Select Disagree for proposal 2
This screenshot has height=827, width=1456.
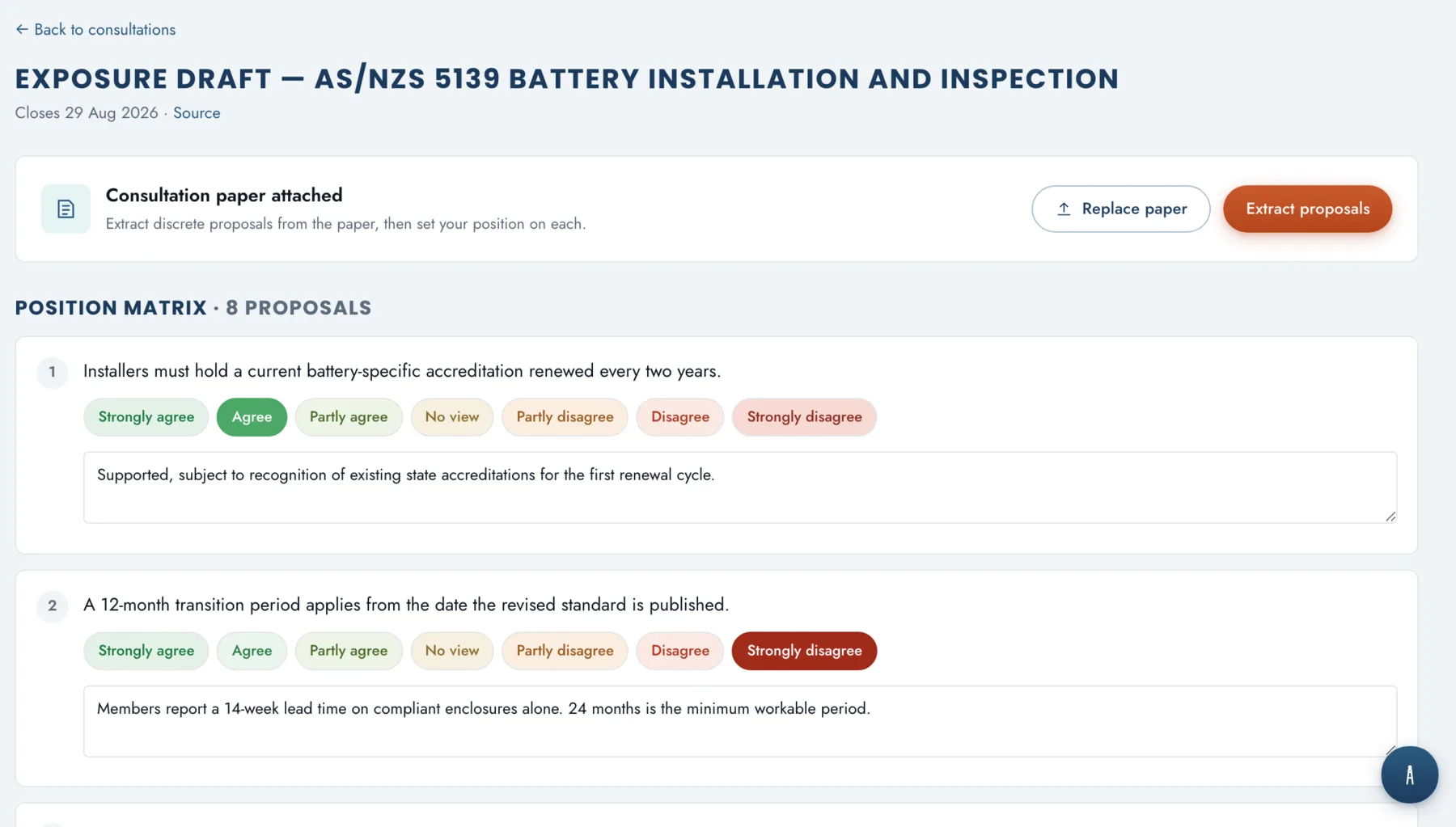pos(680,651)
